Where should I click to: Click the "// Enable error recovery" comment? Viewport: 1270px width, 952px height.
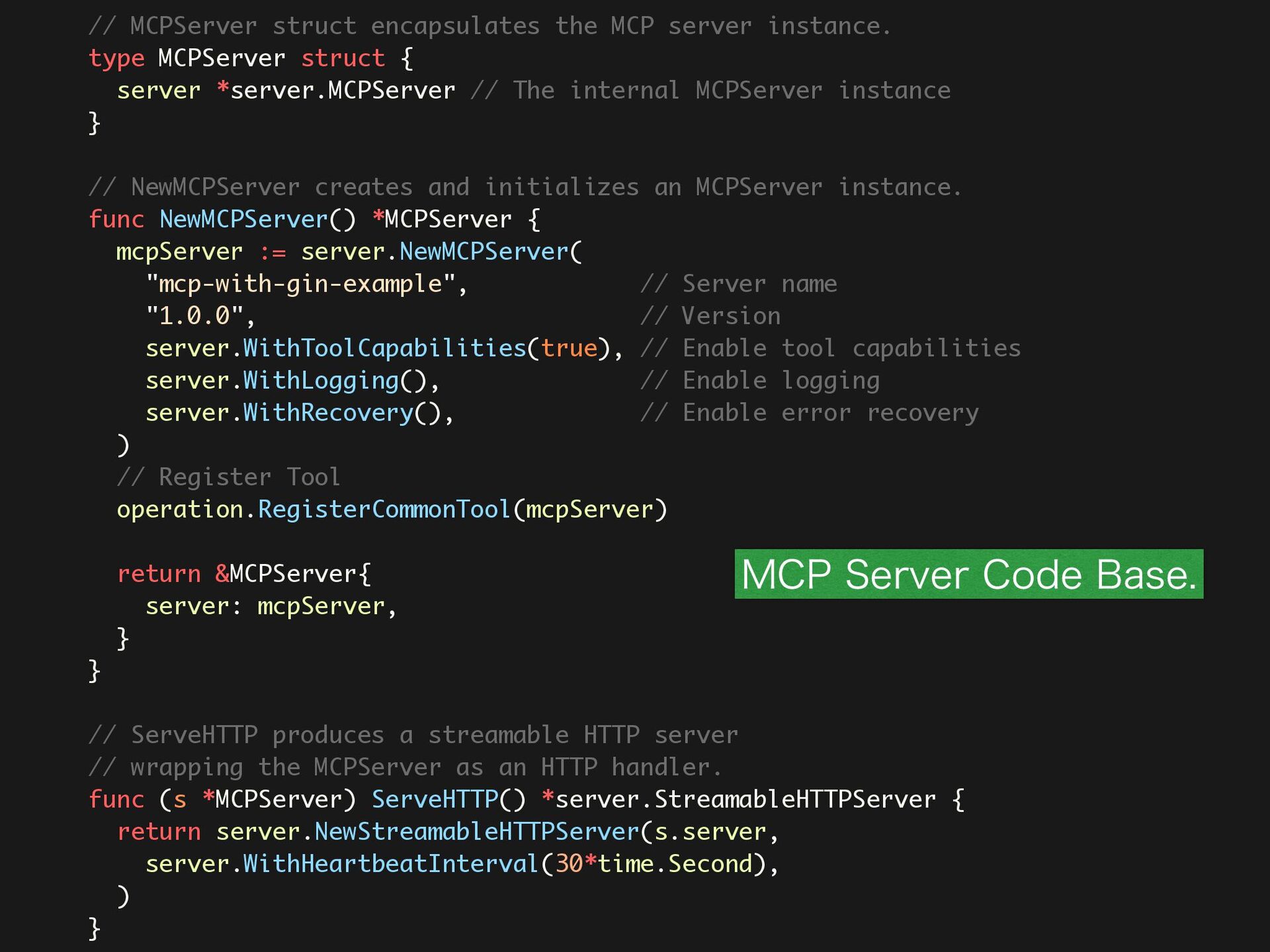[809, 413]
